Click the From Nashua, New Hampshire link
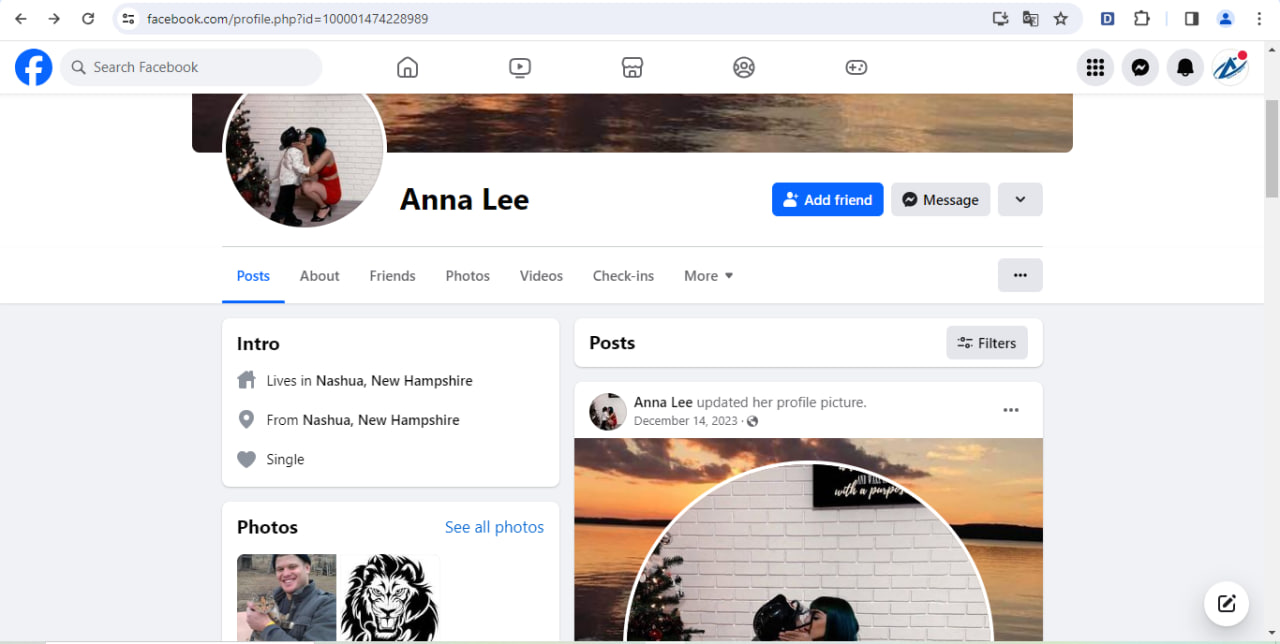The height and width of the screenshot is (644, 1280). click(x=381, y=420)
